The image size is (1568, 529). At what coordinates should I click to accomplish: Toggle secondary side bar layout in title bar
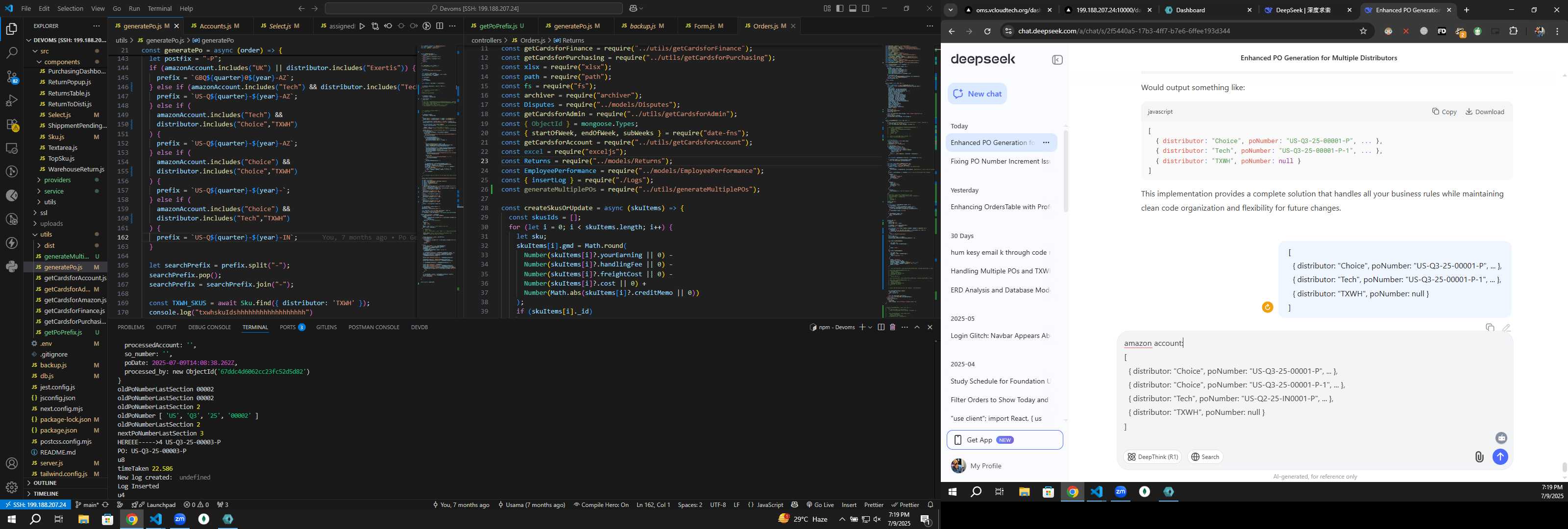(x=865, y=8)
